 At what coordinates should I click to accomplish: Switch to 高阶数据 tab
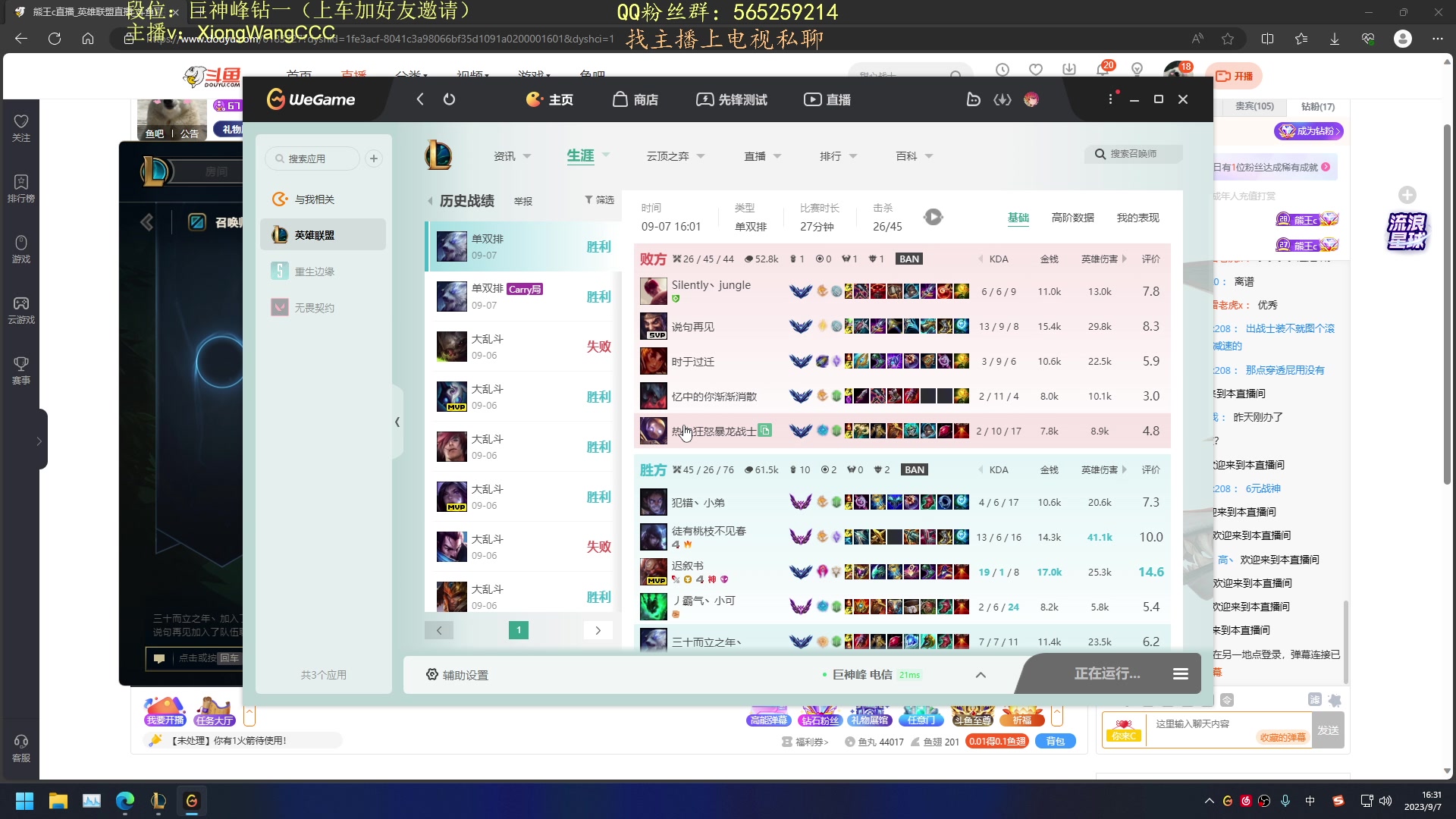1072,218
